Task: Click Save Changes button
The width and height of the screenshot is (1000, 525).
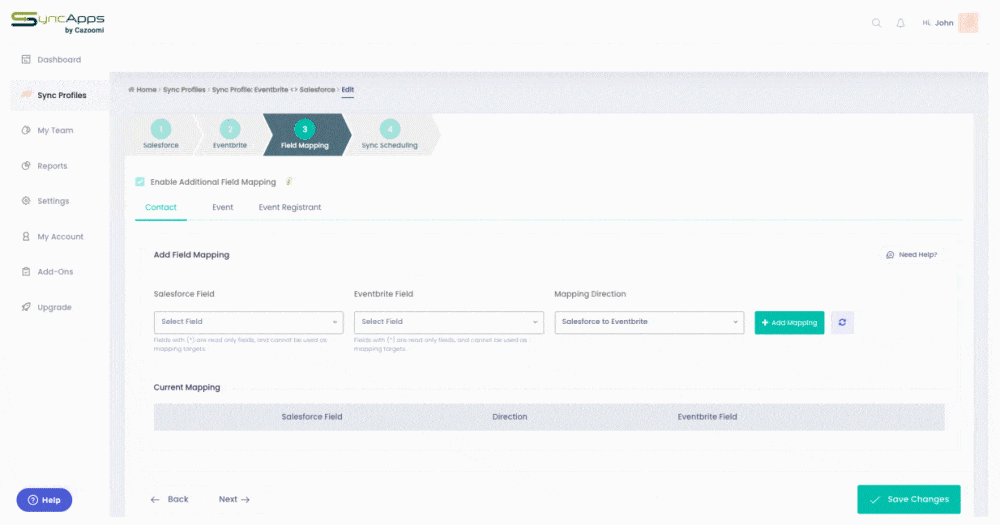Action: tap(908, 499)
